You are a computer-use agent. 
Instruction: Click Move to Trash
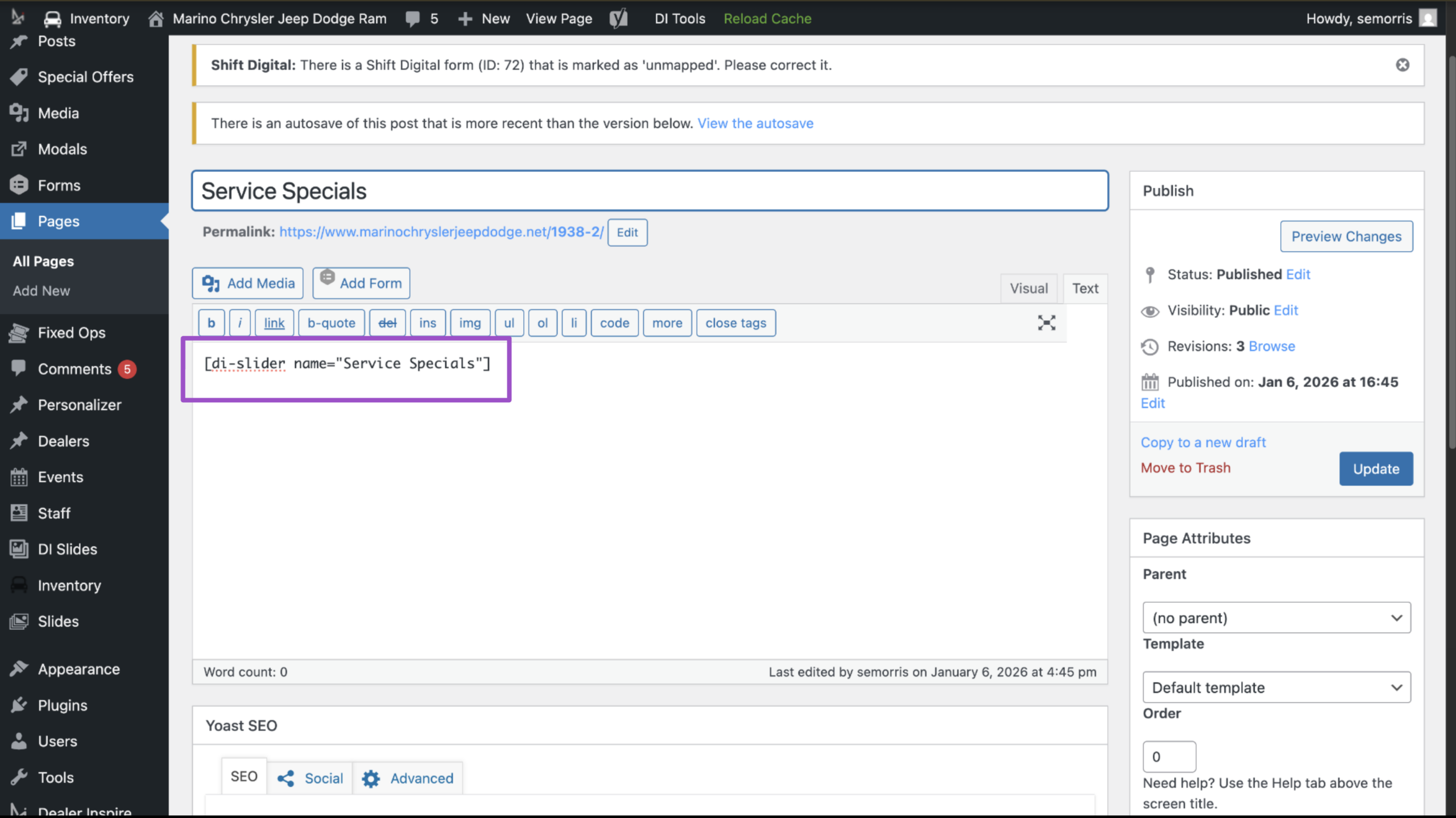pos(1185,468)
